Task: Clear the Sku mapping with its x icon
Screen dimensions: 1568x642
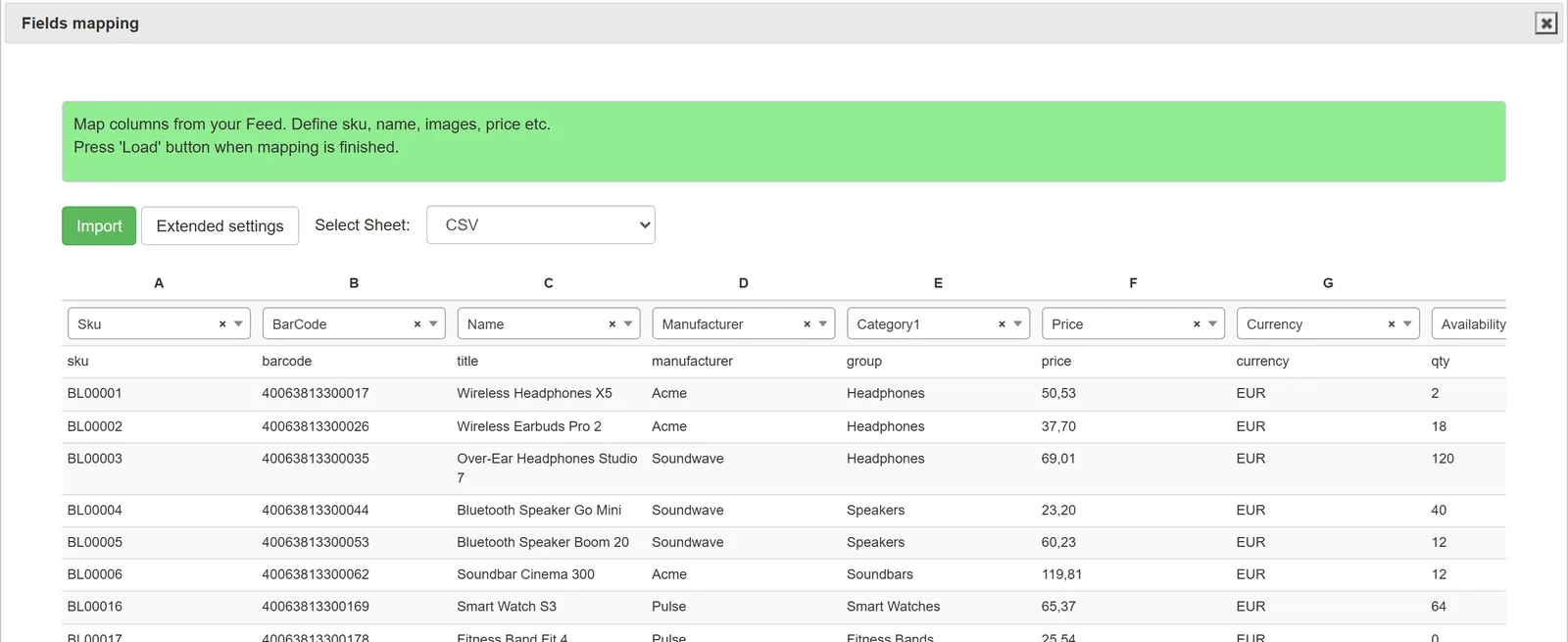Action: (222, 324)
